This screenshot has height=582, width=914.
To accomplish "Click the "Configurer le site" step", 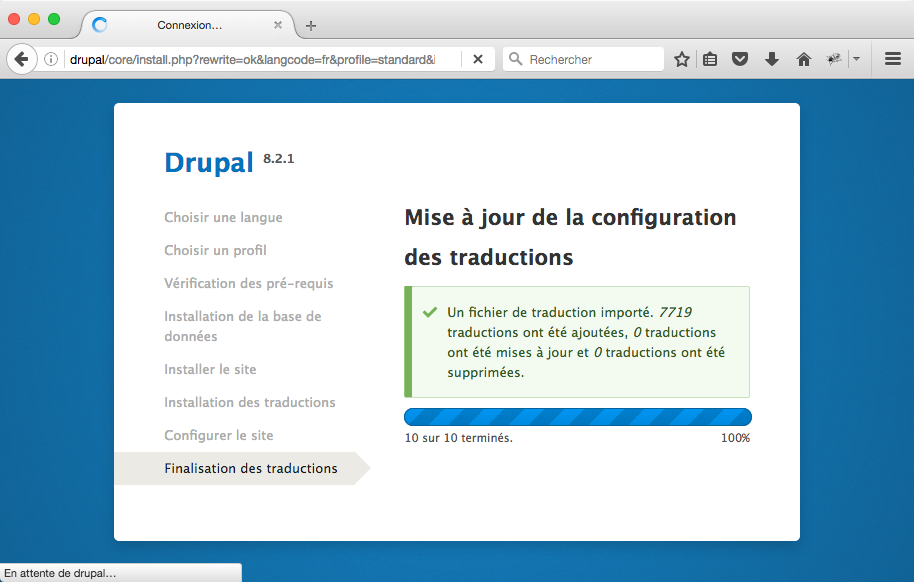I will [219, 436].
